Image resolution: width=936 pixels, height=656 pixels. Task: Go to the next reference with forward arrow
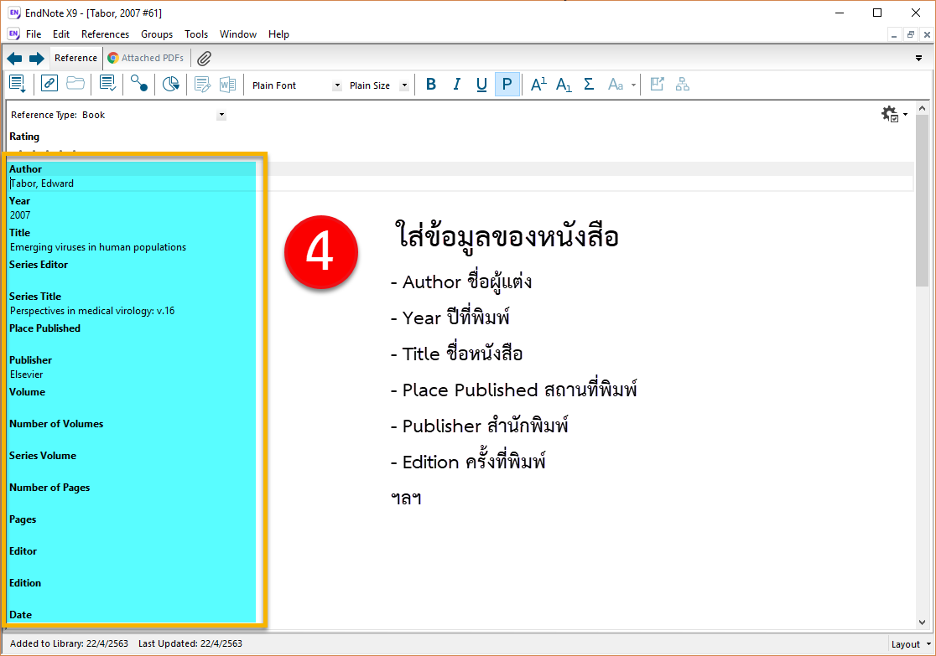click(36, 58)
